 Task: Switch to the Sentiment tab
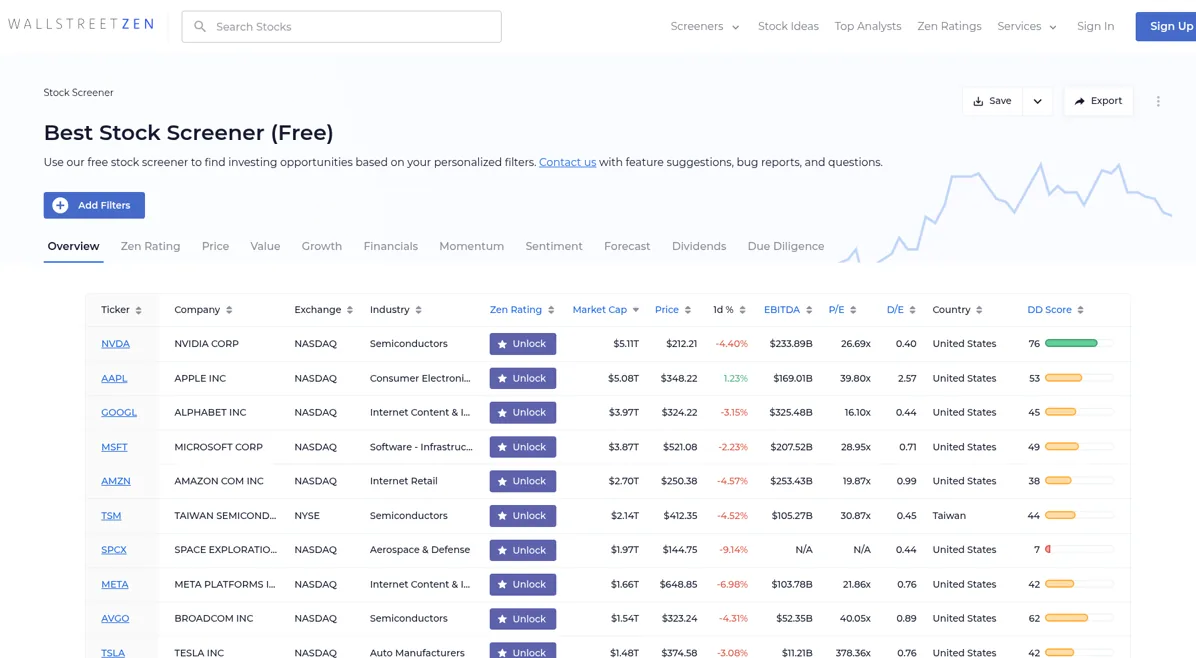coord(554,246)
